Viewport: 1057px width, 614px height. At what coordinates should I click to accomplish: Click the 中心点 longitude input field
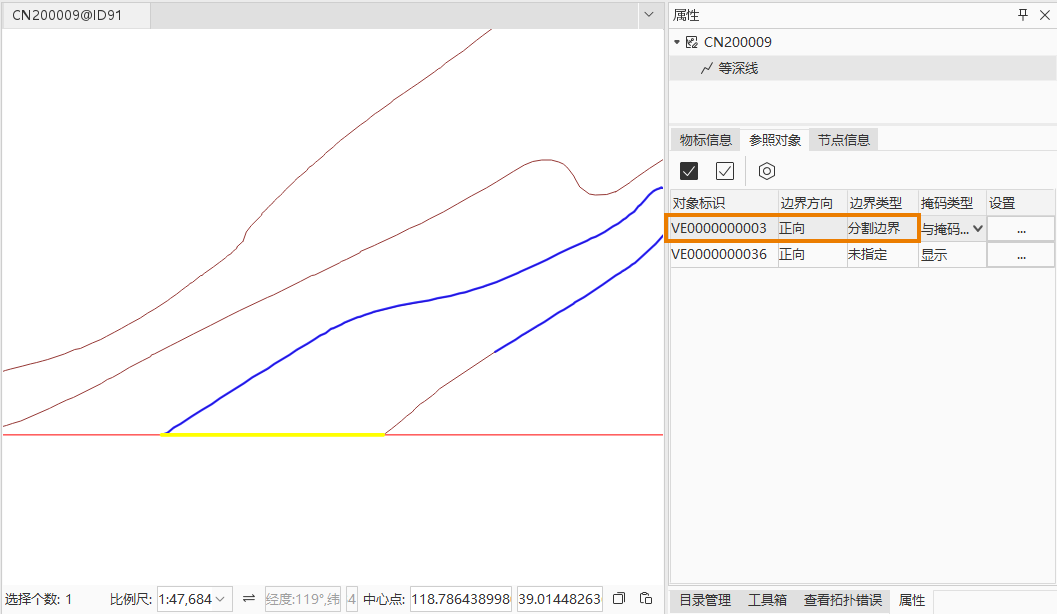(461, 599)
